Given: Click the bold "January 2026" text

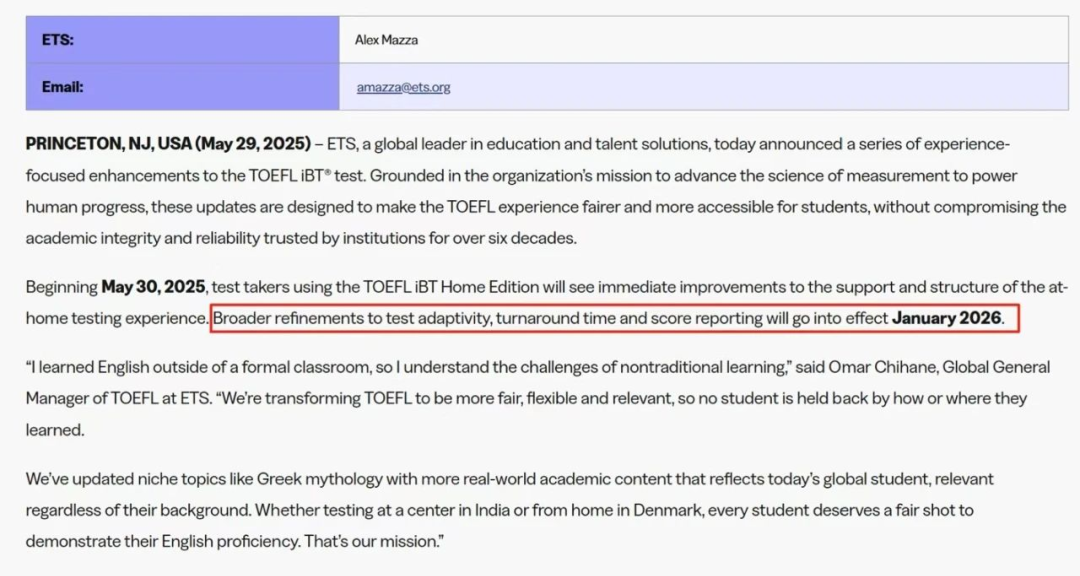Looking at the screenshot, I should click(946, 318).
